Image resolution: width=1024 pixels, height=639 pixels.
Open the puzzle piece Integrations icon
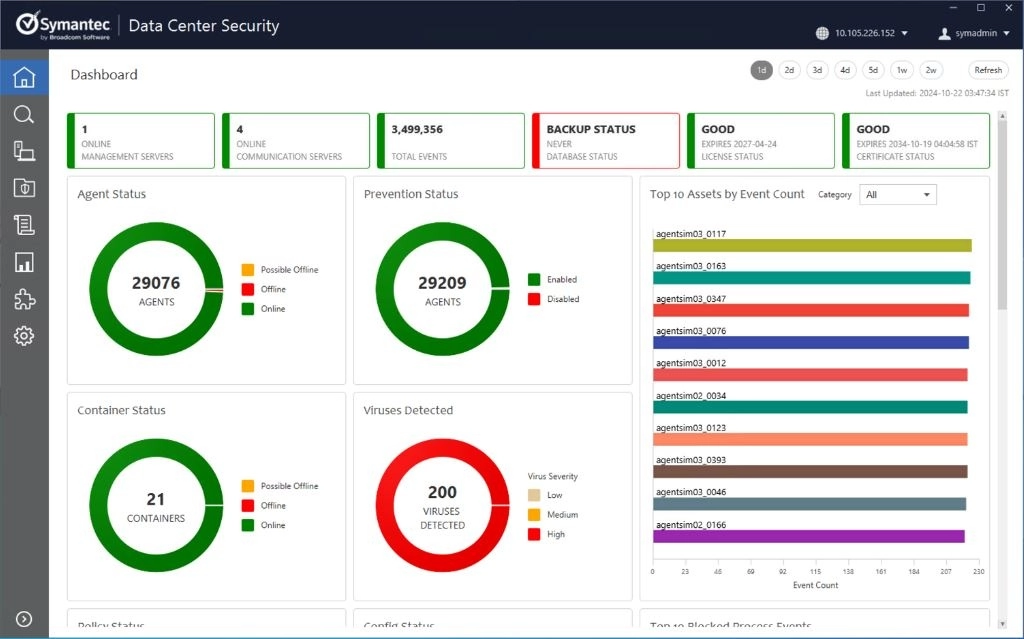(24, 299)
